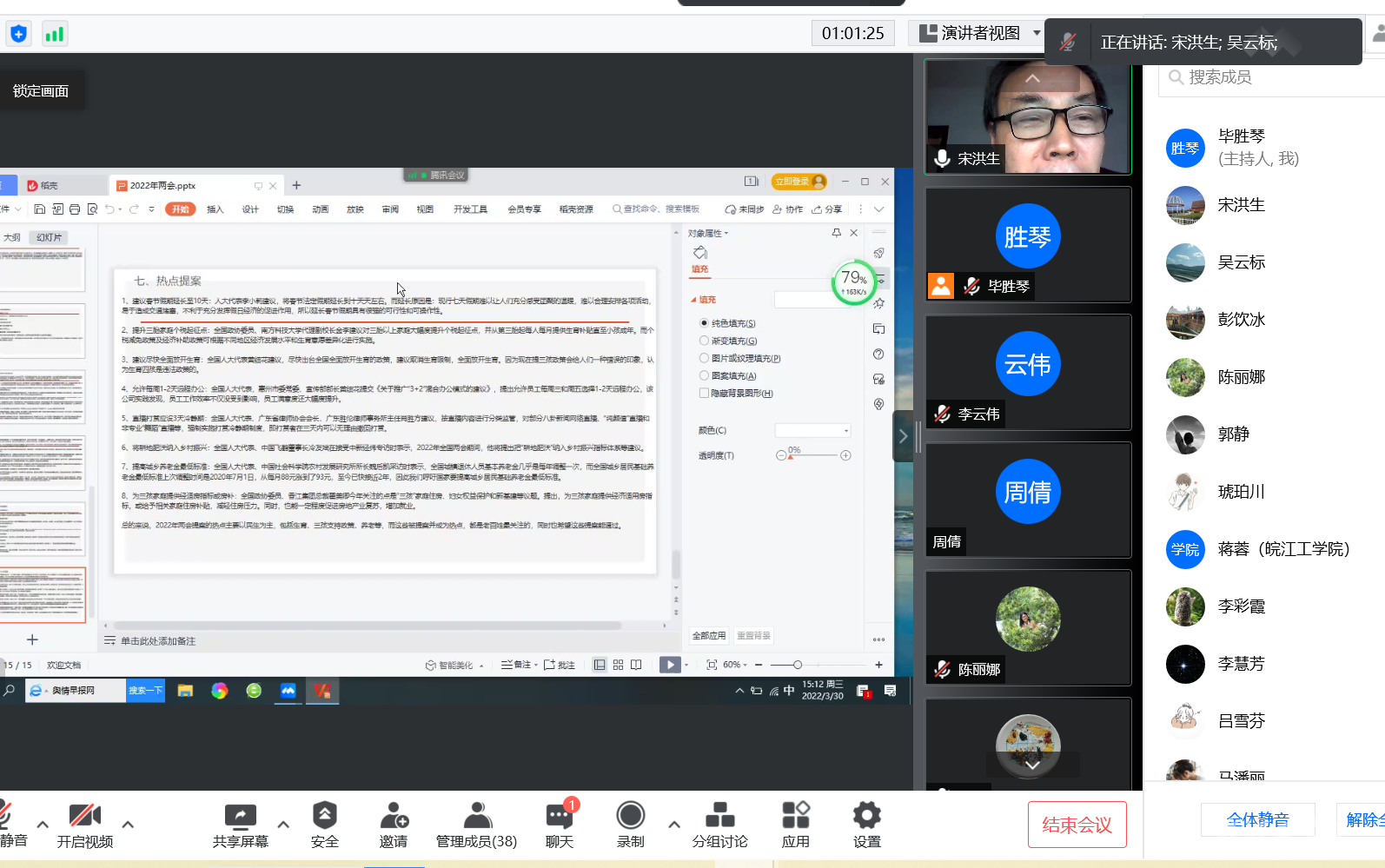Open meeting Settings (设置) gear

click(x=866, y=817)
